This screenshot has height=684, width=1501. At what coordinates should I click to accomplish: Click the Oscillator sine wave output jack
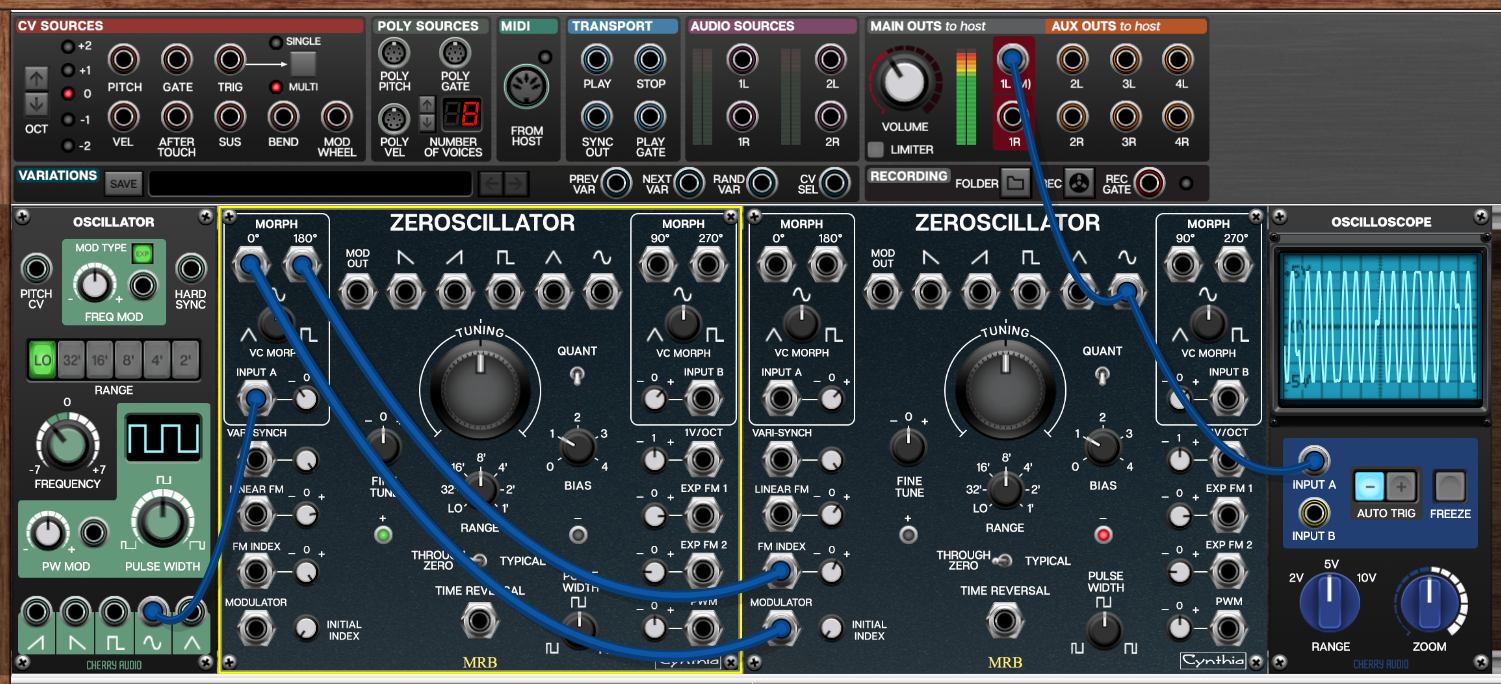tap(155, 610)
